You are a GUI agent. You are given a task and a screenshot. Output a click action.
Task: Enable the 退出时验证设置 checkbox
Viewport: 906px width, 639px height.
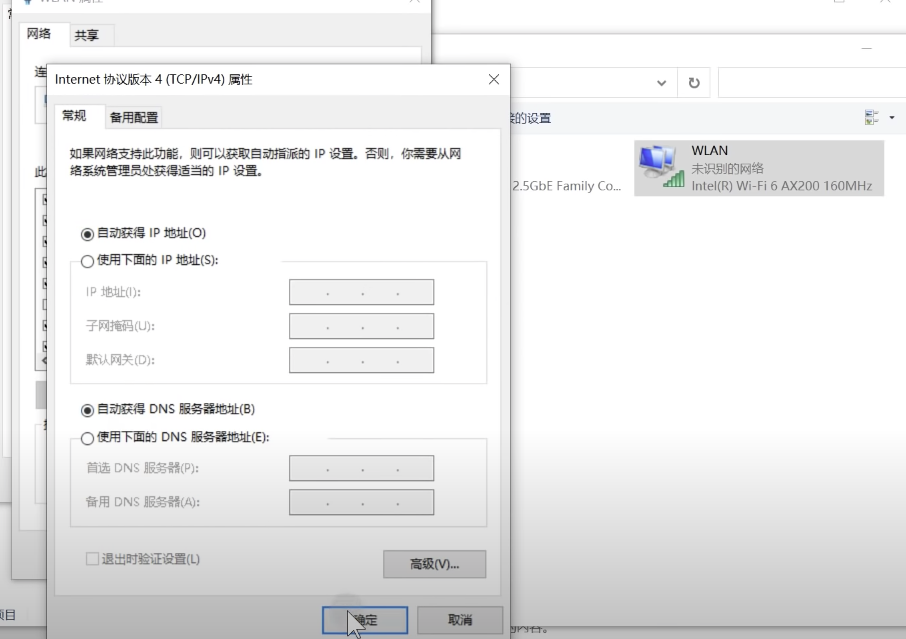[91, 558]
